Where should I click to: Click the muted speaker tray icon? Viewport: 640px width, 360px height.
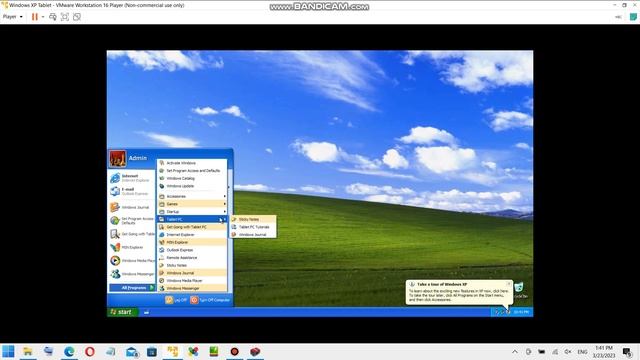click(568, 351)
